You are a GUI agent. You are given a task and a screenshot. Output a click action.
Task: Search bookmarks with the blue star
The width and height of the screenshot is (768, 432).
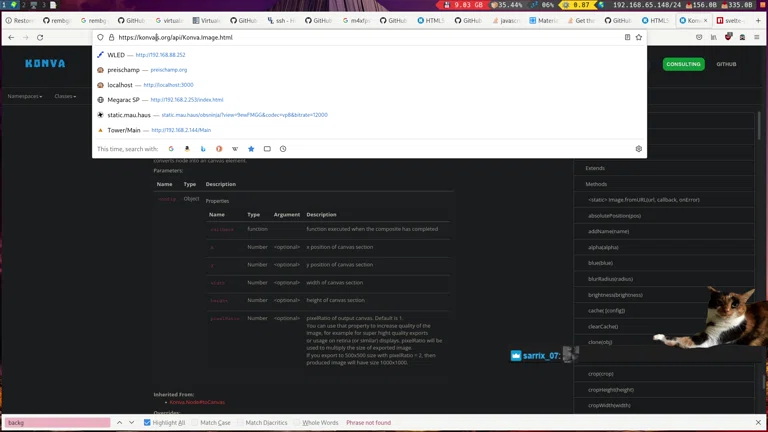point(251,149)
